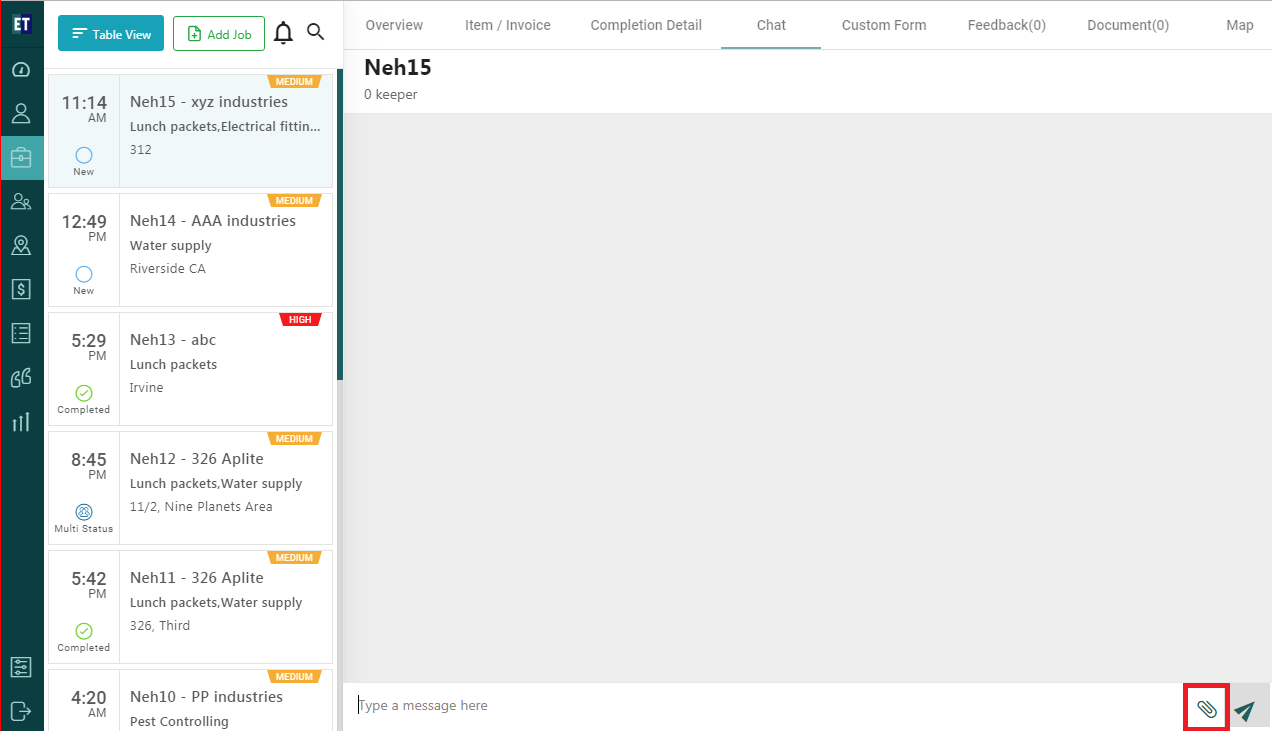Select the briefcase jobs sidebar icon
The height and width of the screenshot is (731, 1272).
click(21, 157)
